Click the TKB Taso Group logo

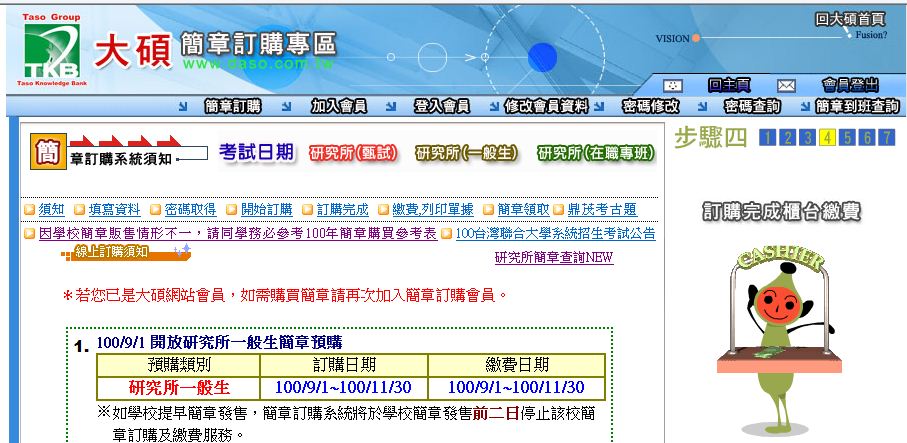point(52,50)
